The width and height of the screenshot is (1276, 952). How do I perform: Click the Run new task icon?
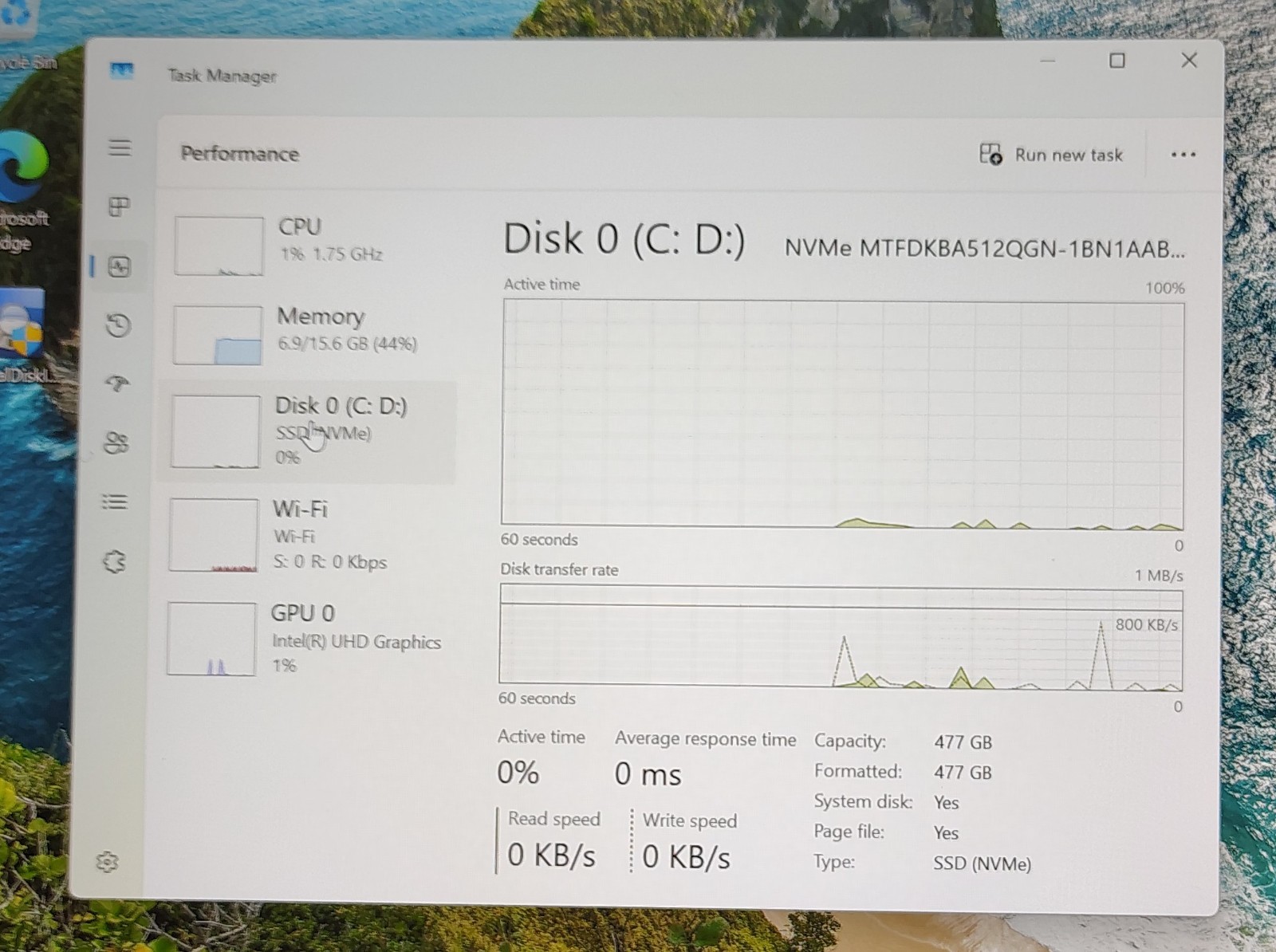(990, 154)
